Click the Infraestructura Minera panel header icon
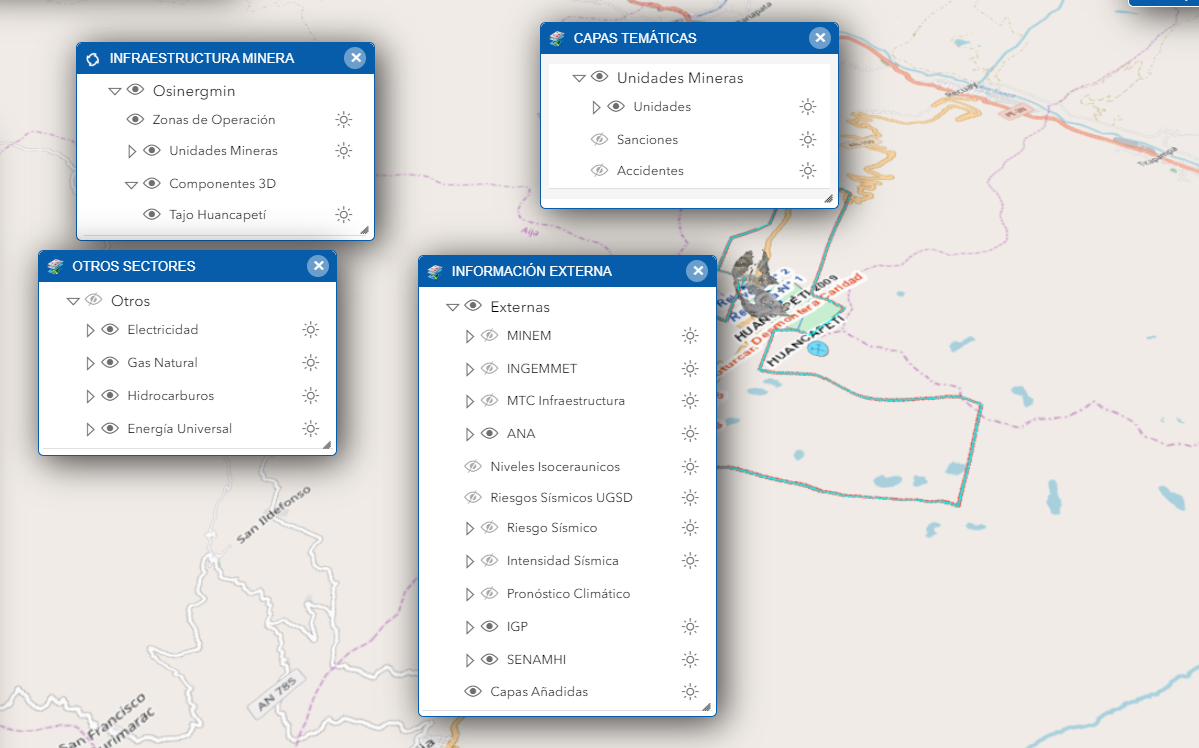This screenshot has width=1199, height=748. pos(93,59)
